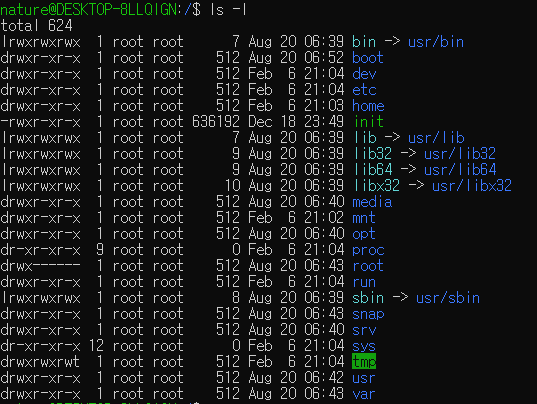Click the '06:52' time of boot

pos(324,58)
